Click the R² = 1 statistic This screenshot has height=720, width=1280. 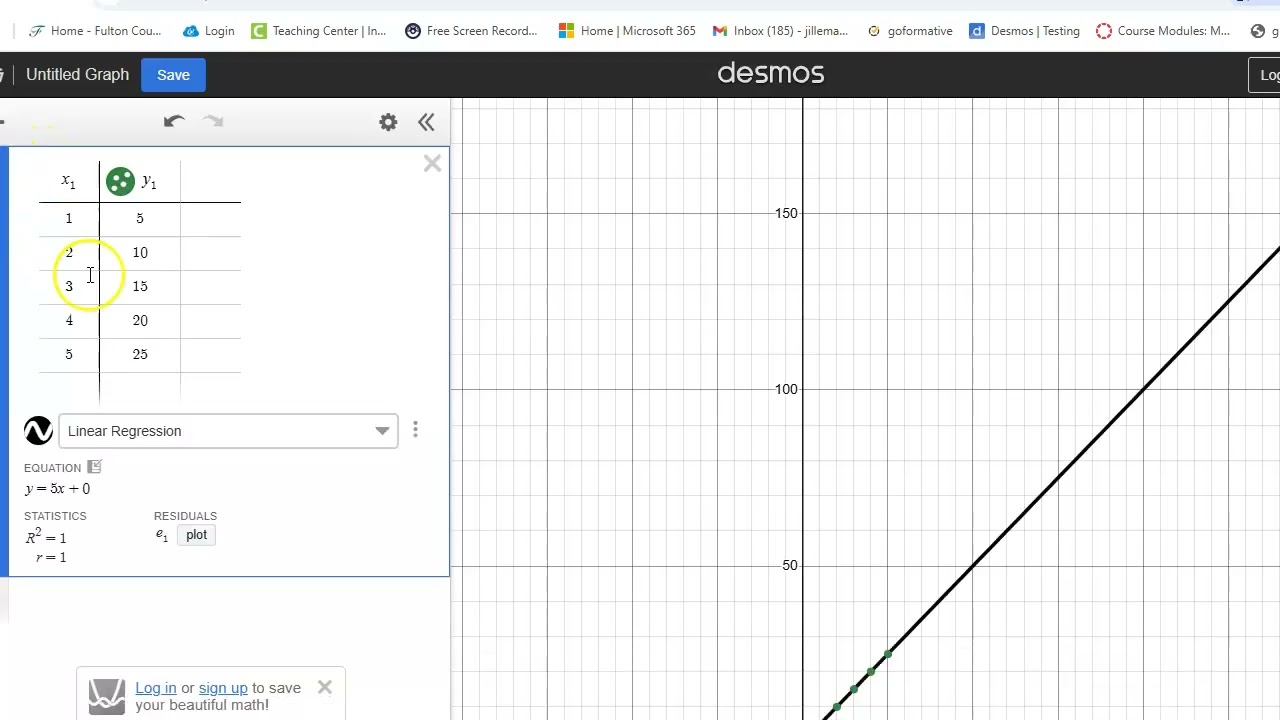pyautogui.click(x=46, y=537)
